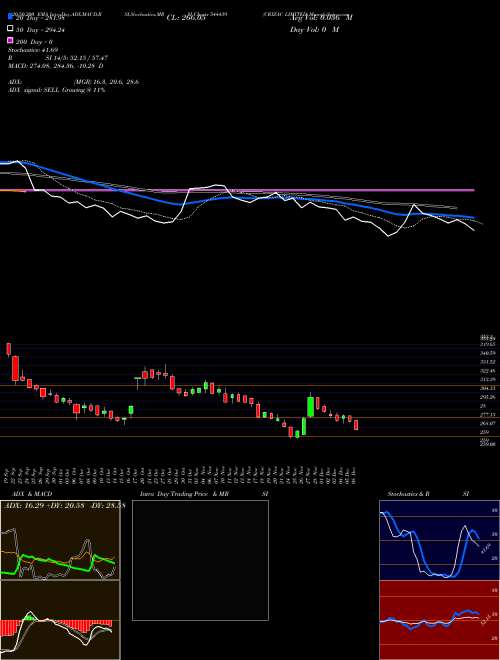The width and height of the screenshot is (500, 660).
Task: Select the 'Stochastics: 41.69' readout
Action: [32, 50]
